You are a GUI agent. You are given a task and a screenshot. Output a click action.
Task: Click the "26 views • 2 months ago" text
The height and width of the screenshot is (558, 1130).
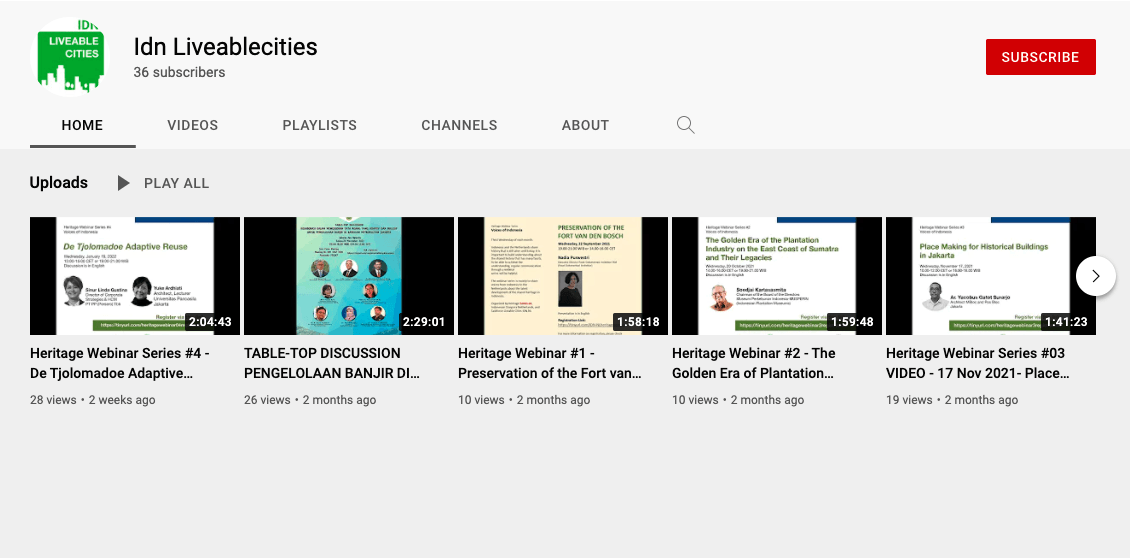click(x=310, y=399)
